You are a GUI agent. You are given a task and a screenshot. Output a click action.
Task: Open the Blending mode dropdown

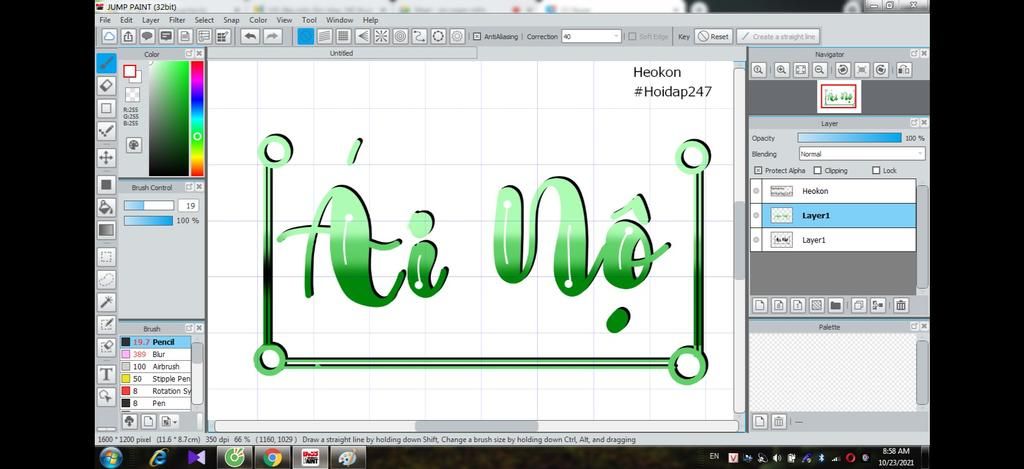pyautogui.click(x=862, y=154)
